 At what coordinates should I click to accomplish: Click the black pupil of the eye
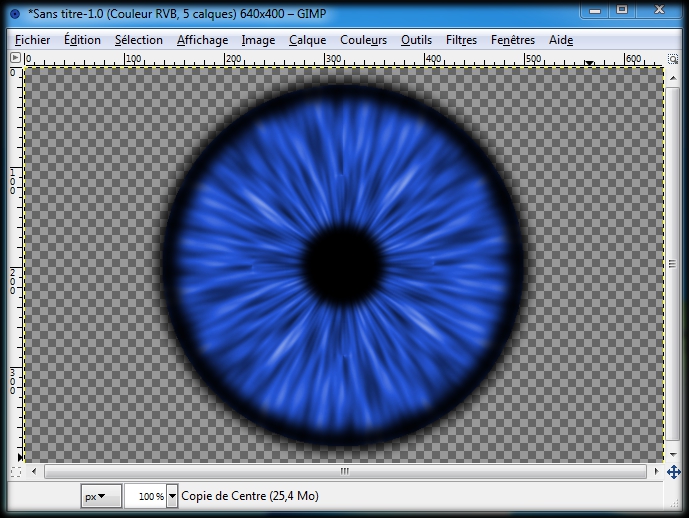(x=342, y=262)
